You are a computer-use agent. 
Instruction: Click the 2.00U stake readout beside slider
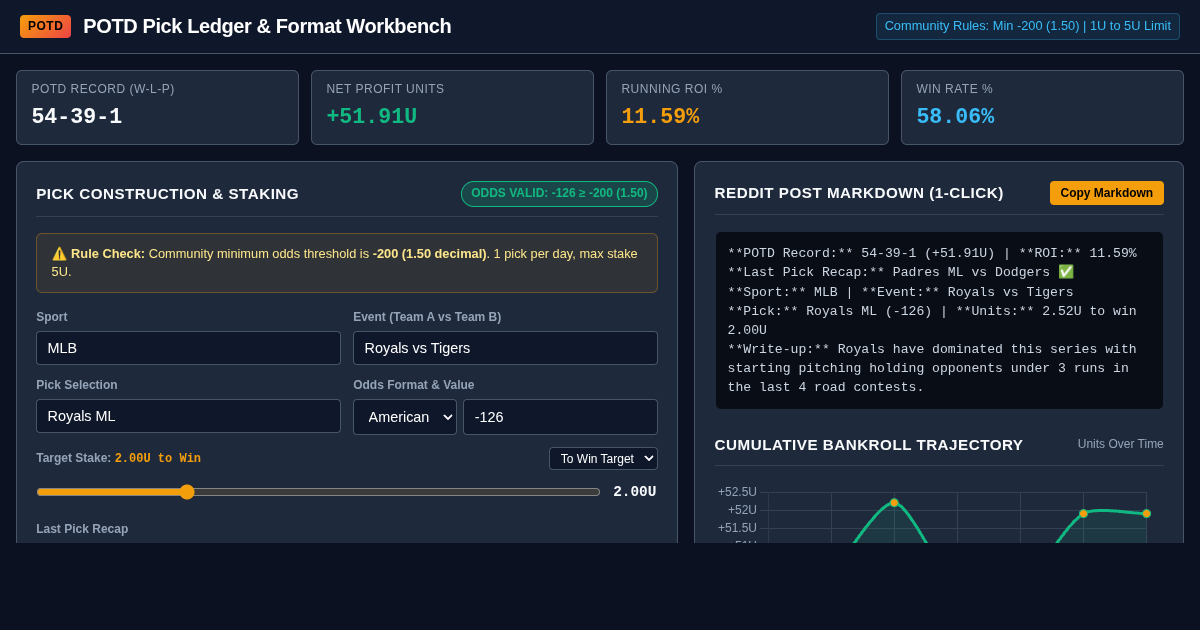pyautogui.click(x=635, y=492)
